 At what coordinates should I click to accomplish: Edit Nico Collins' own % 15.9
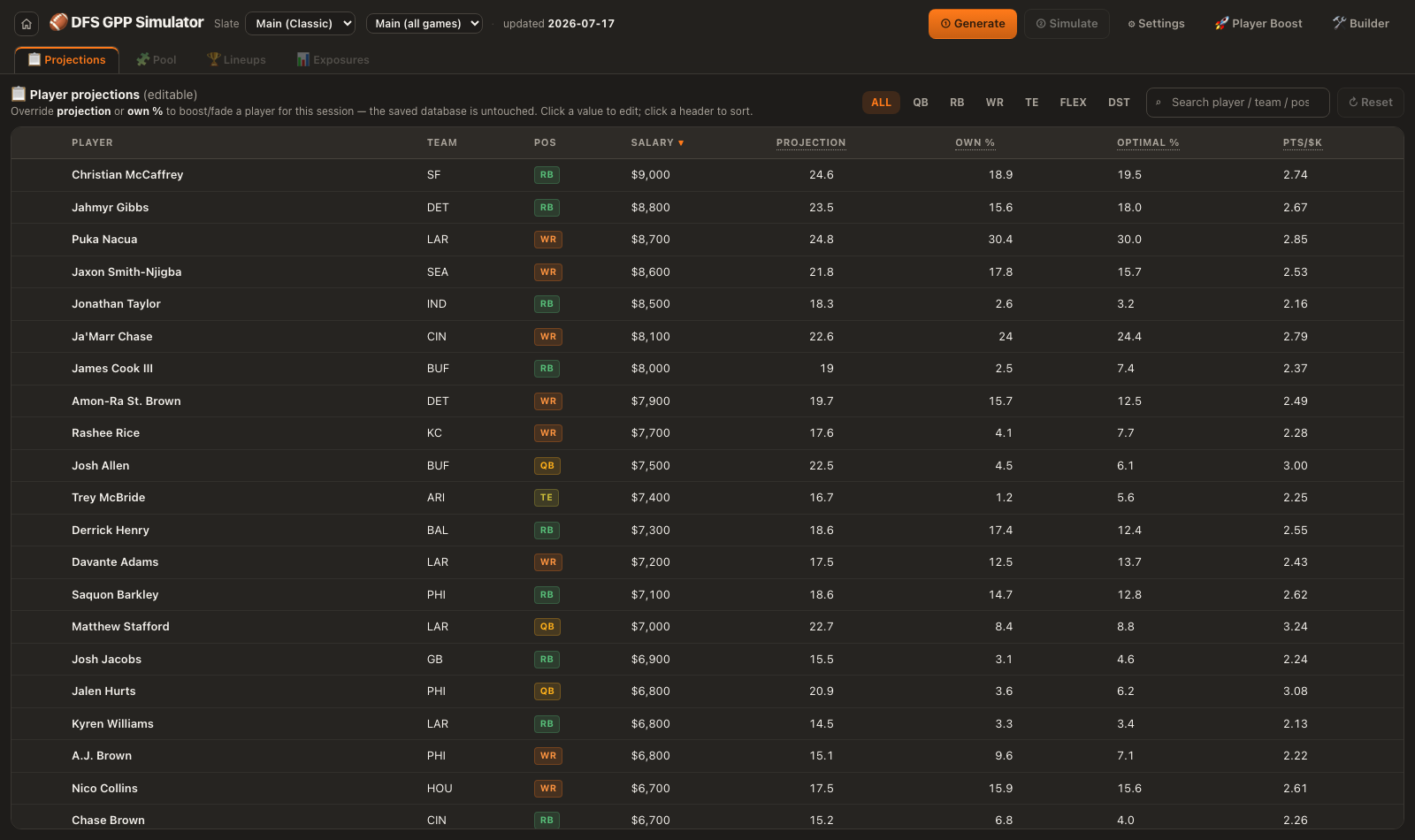1000,789
